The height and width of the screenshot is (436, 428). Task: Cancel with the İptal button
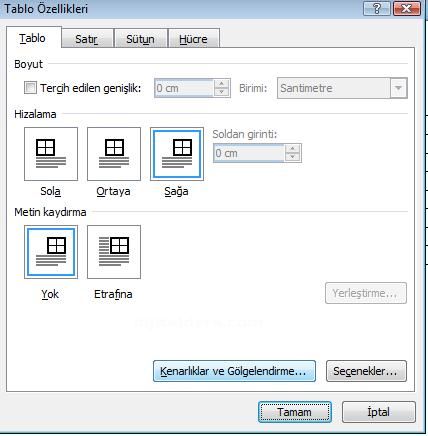[x=379, y=412]
